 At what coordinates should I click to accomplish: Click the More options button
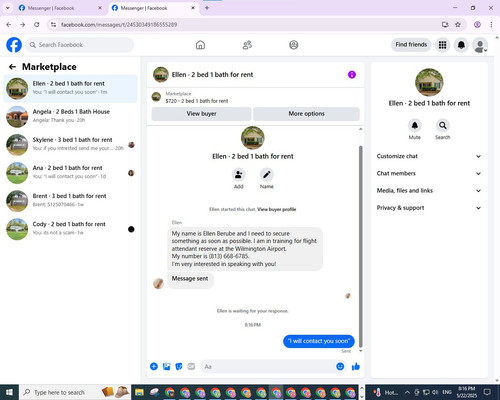click(306, 114)
